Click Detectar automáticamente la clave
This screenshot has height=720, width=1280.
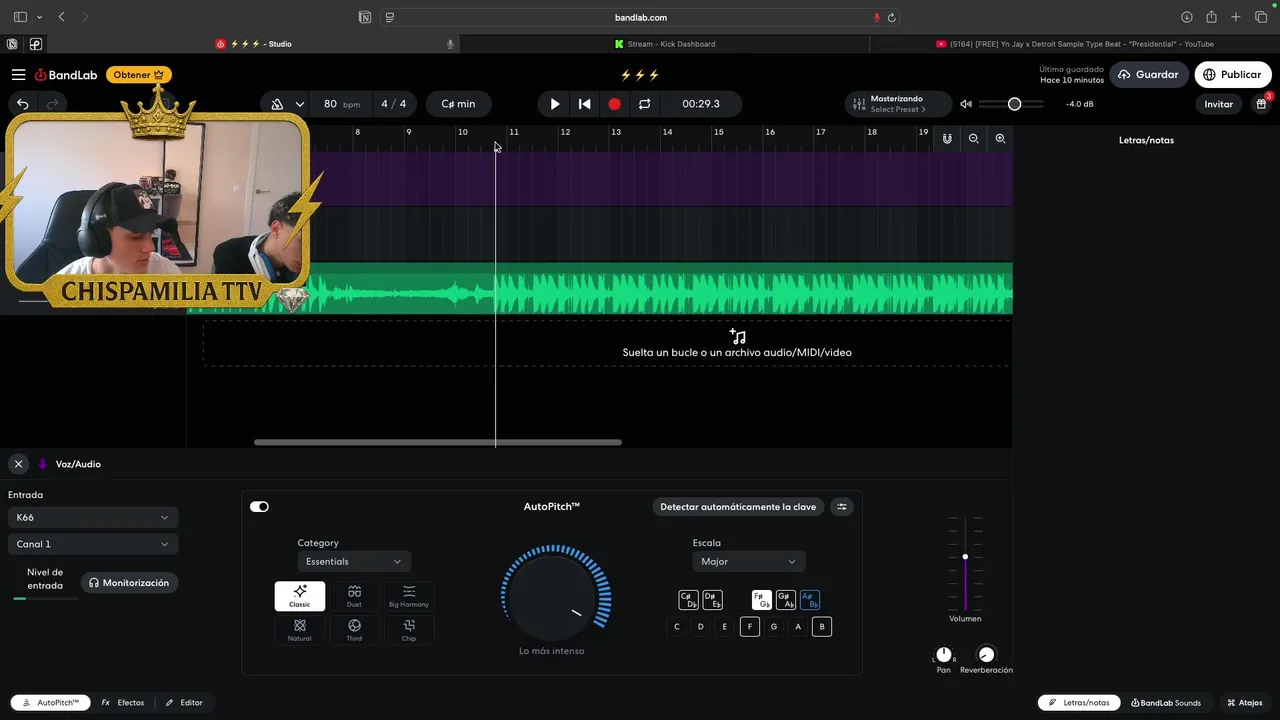point(738,507)
